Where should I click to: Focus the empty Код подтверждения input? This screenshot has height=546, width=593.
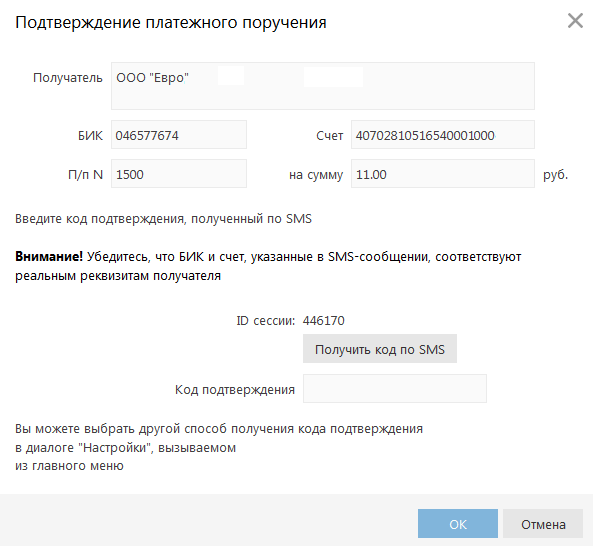tap(395, 389)
